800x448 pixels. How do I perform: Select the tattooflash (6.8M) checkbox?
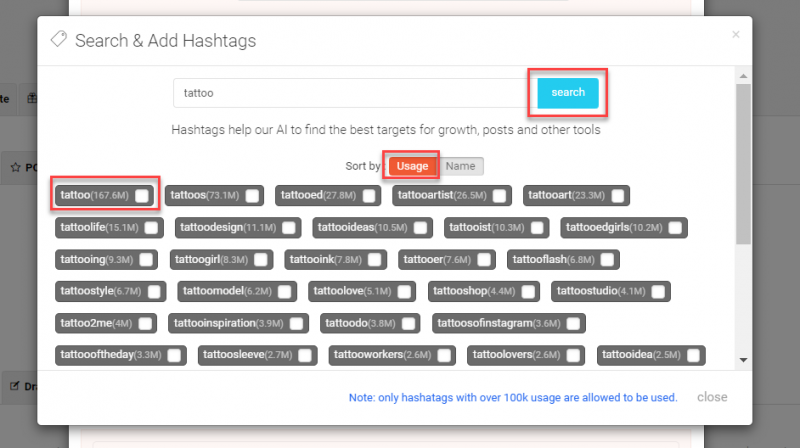(608, 260)
